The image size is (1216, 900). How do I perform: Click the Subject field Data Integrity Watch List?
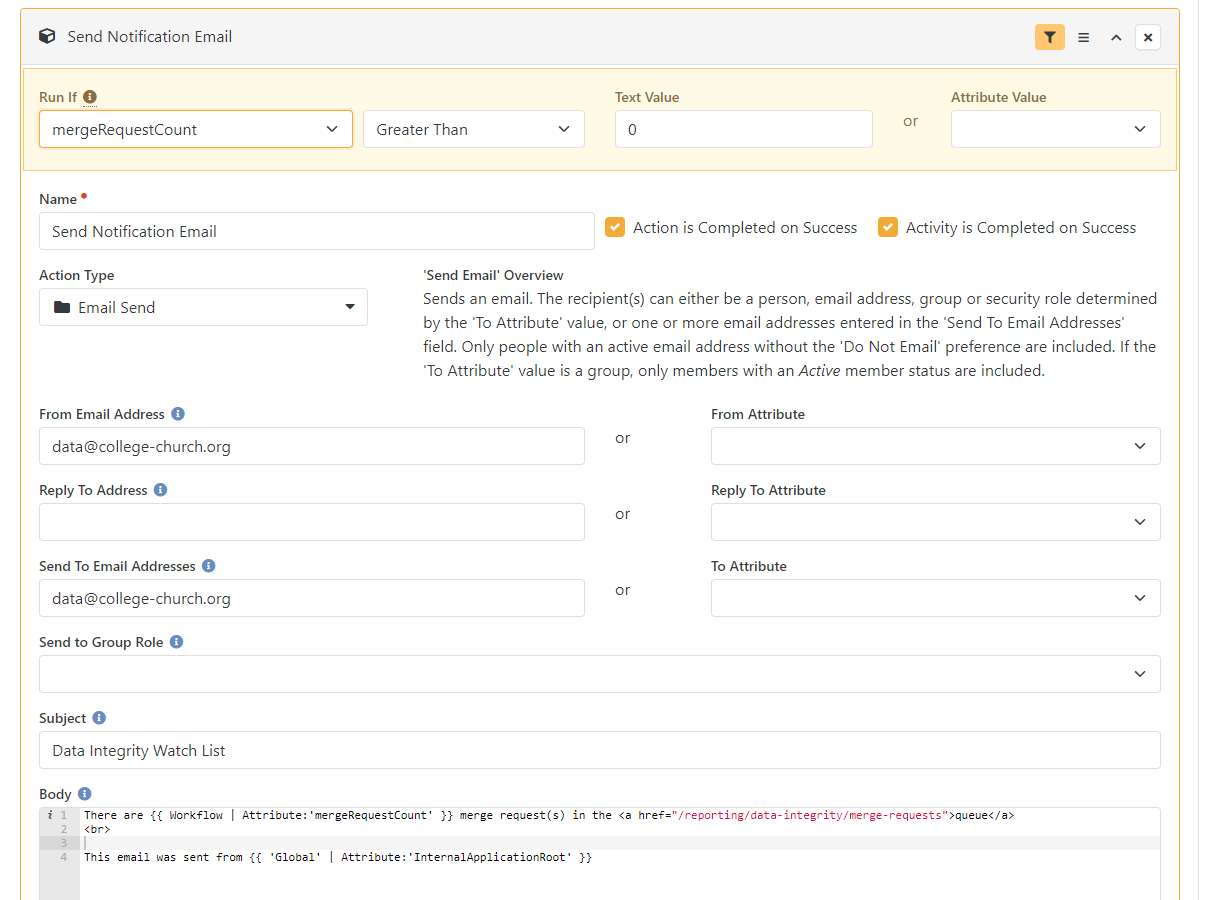point(600,750)
